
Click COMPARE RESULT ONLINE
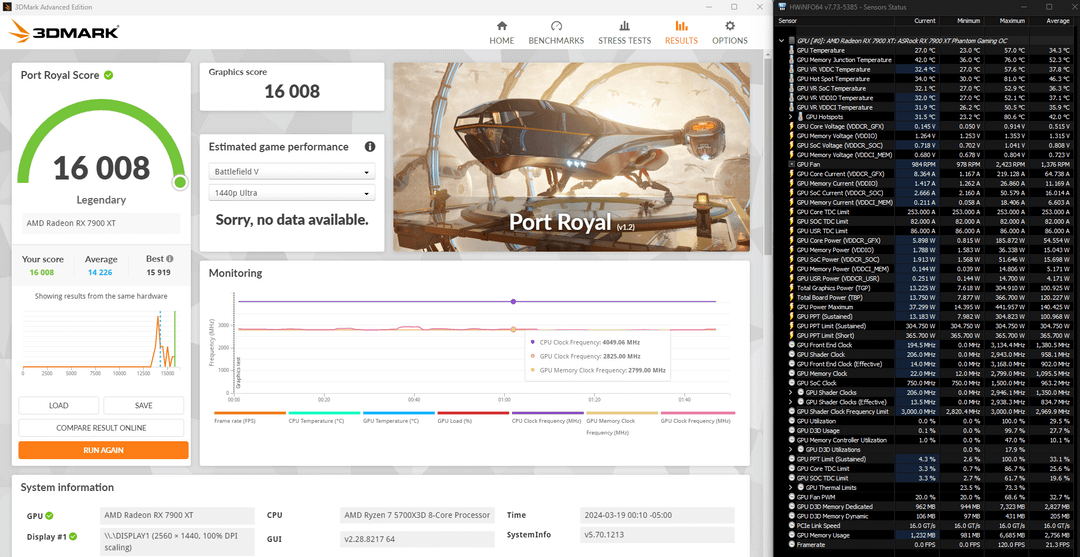point(101,428)
